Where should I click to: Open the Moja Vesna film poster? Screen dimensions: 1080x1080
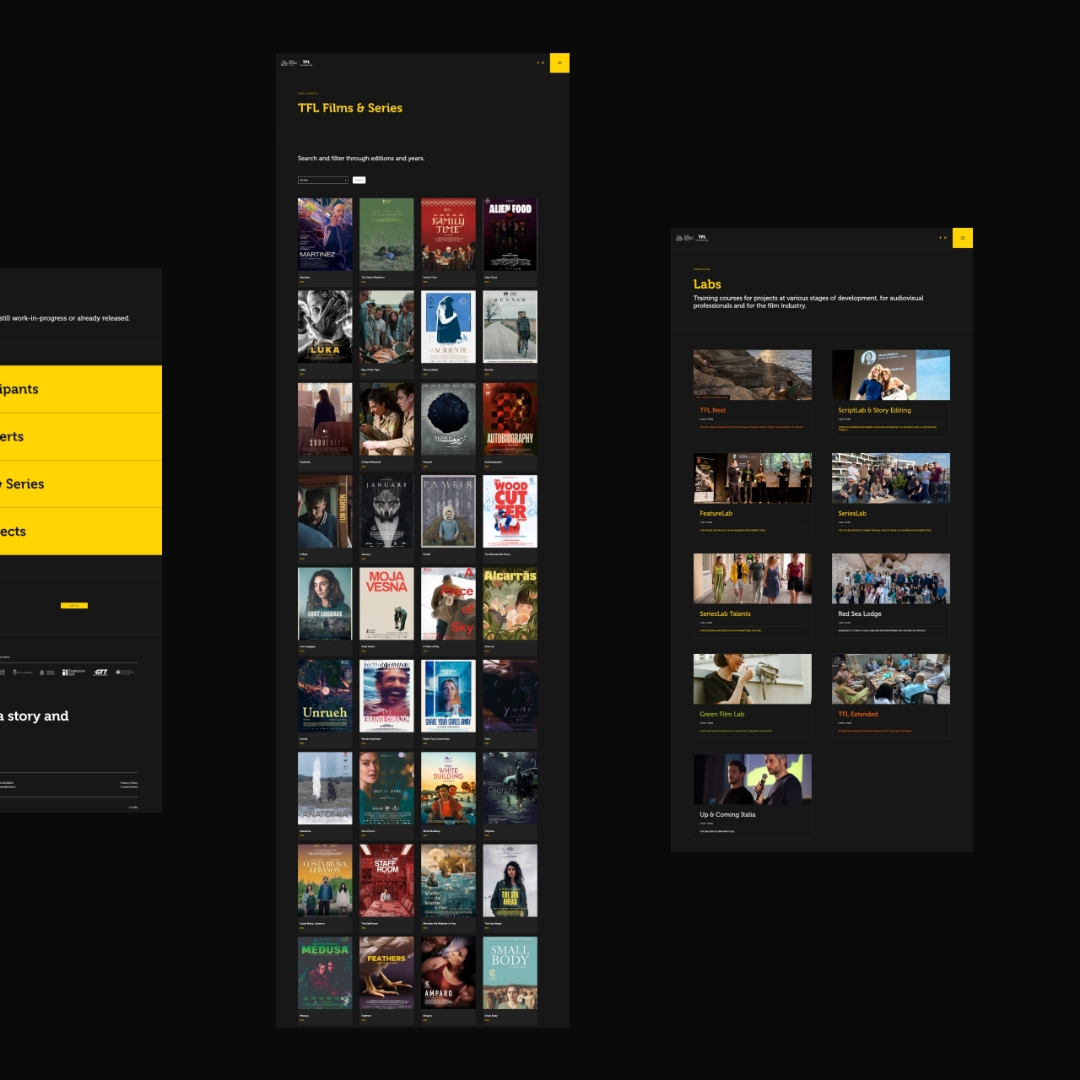[386, 603]
